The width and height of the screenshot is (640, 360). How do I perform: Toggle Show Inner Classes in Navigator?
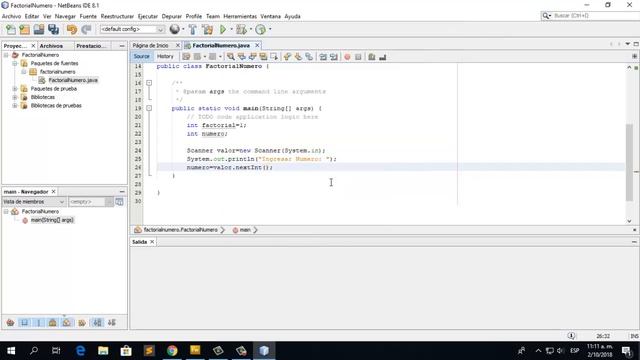pos(67,323)
